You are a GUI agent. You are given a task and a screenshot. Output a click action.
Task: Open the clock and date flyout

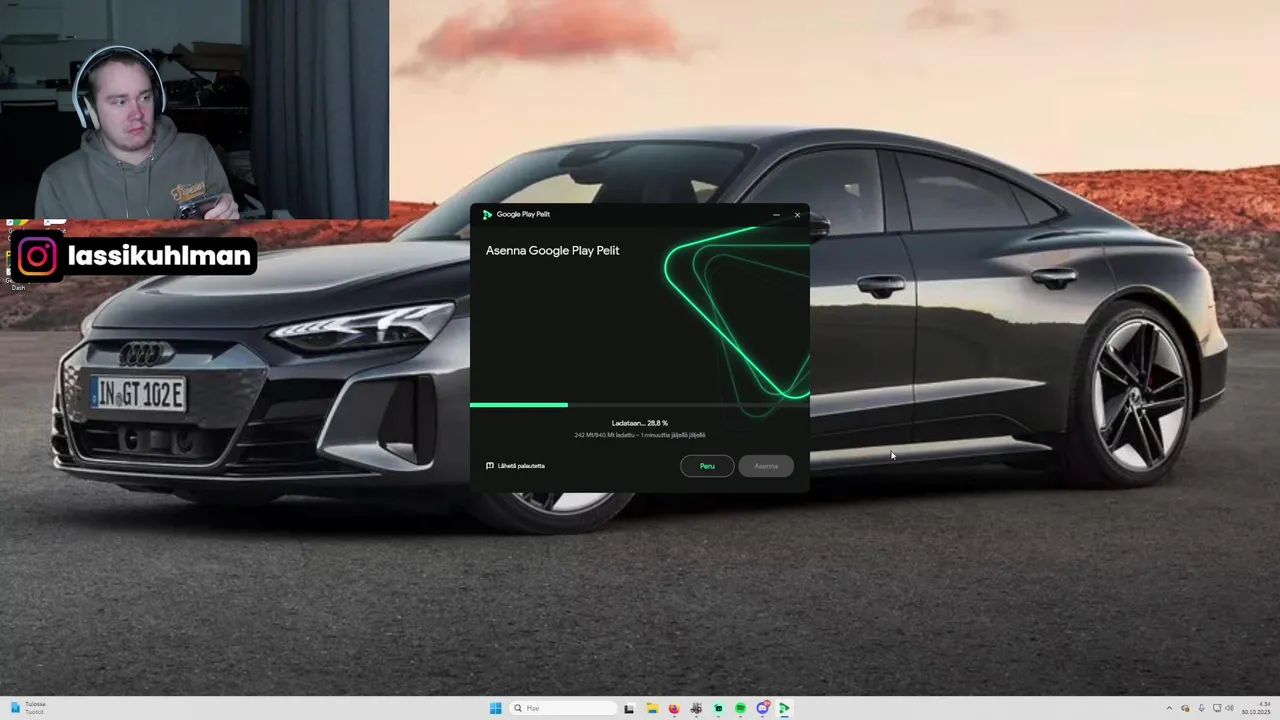point(1256,708)
